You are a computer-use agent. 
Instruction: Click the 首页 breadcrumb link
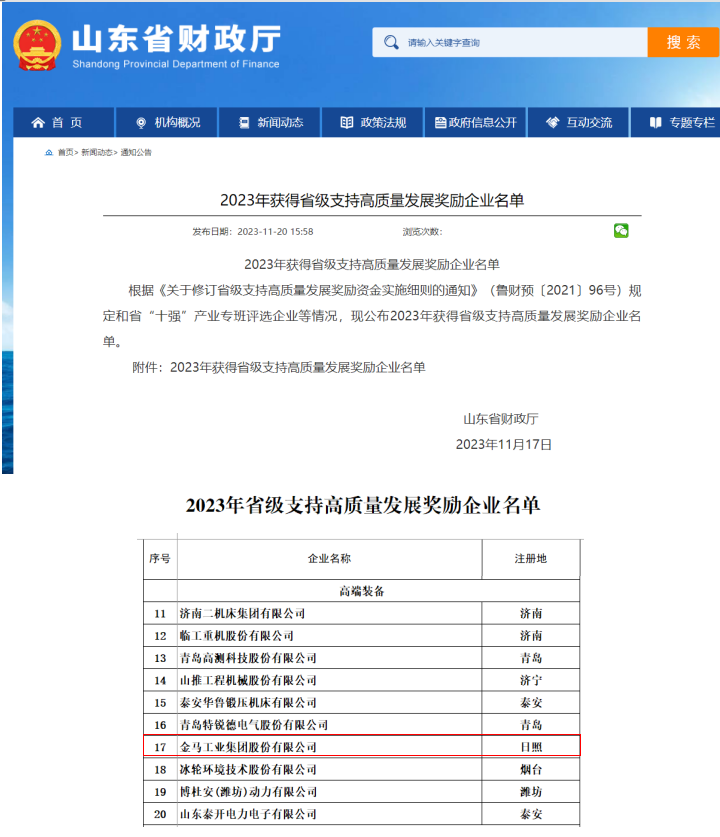pos(66,153)
